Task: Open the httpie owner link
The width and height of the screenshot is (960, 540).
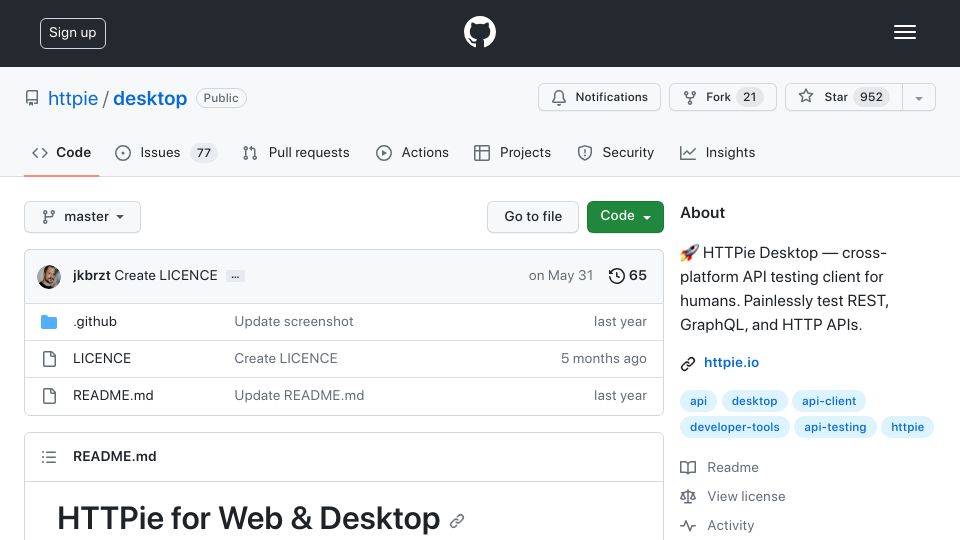Action: [73, 98]
